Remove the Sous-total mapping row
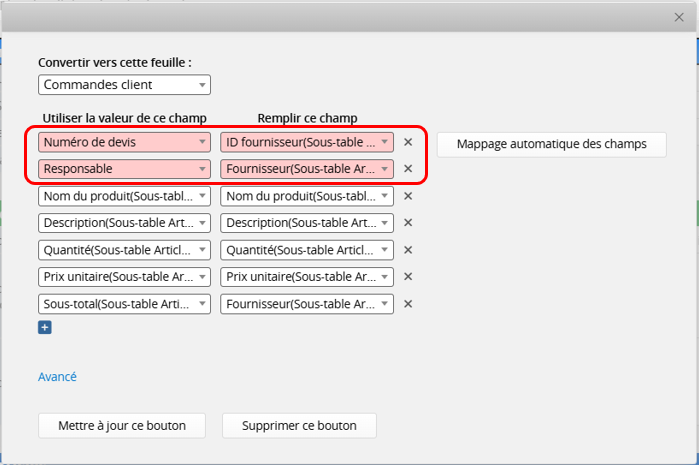 coord(408,304)
